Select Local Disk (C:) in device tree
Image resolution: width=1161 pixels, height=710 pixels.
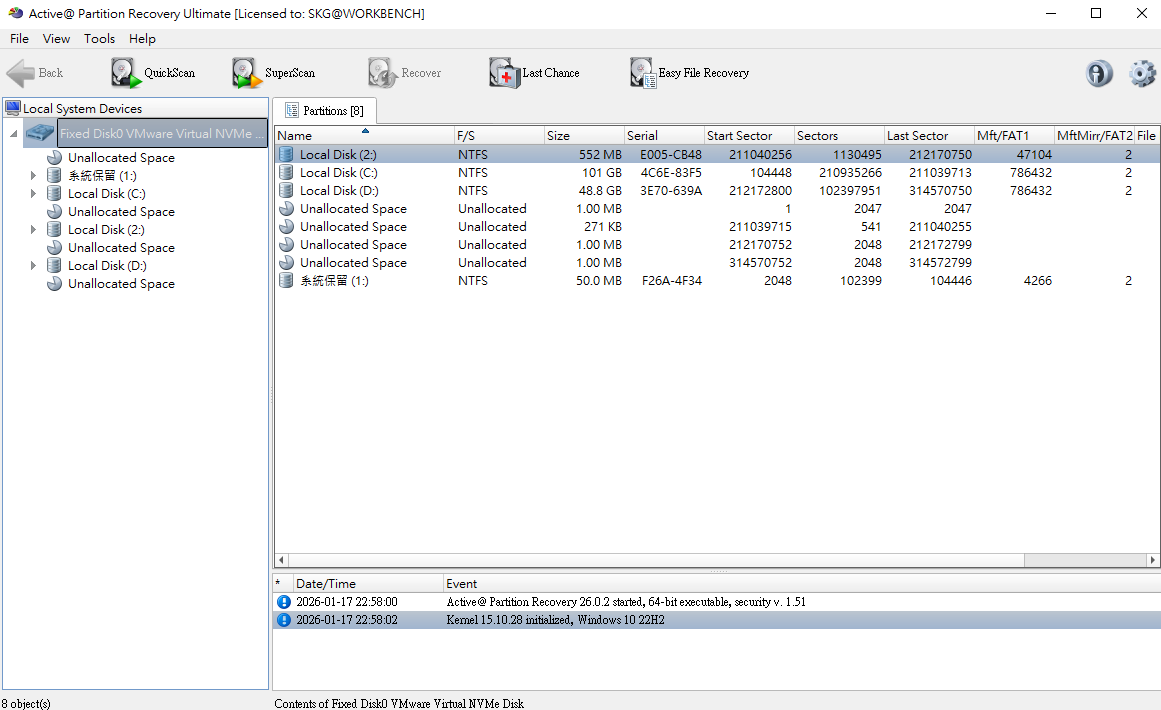pyautogui.click(x=107, y=193)
